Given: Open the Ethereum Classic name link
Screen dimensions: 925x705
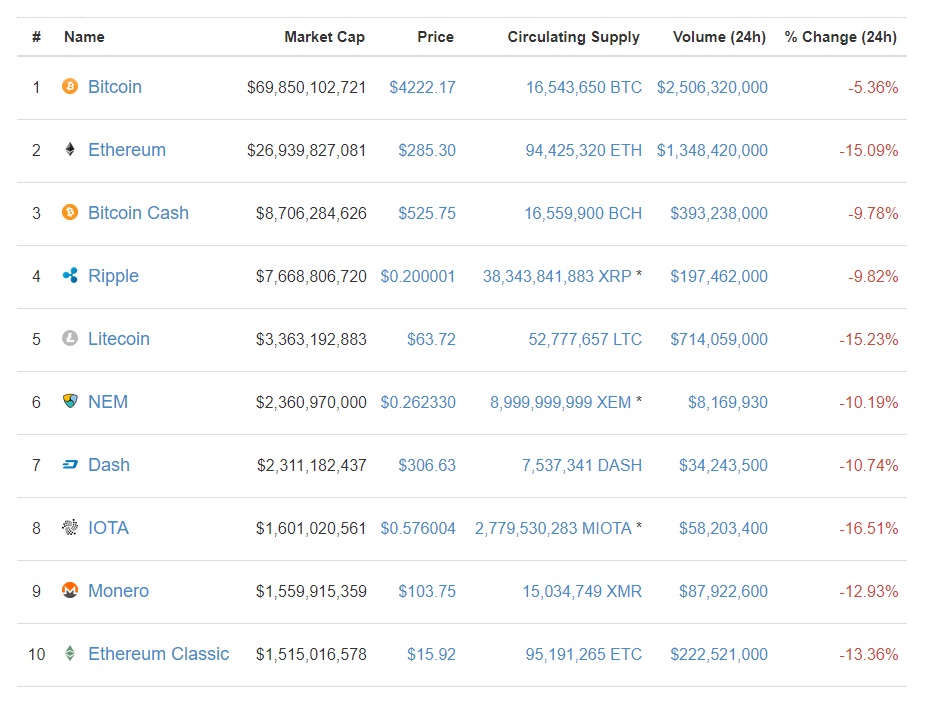Looking at the screenshot, I should pos(159,654).
